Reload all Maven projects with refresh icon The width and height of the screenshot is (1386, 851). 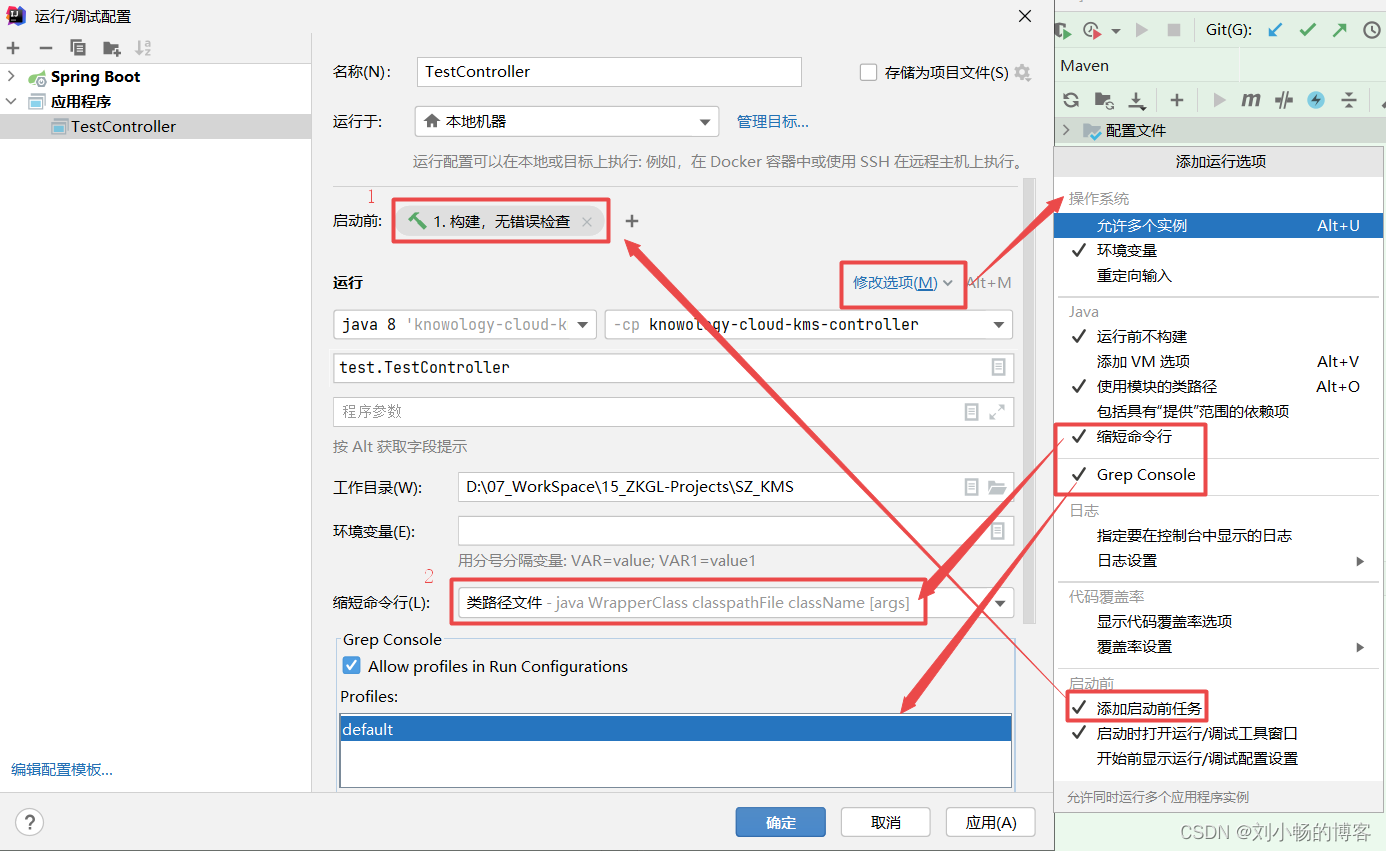1070,100
